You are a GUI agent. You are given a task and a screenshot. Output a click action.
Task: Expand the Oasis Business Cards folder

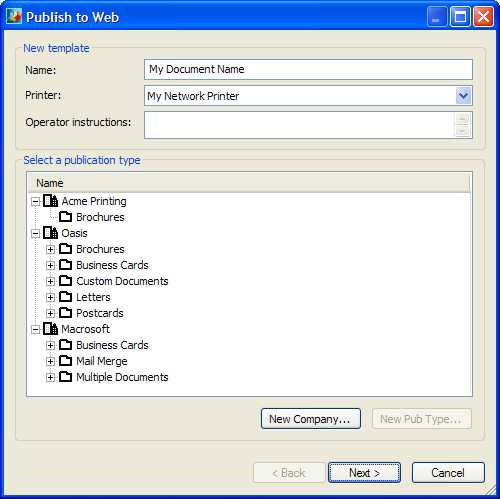click(x=50, y=266)
